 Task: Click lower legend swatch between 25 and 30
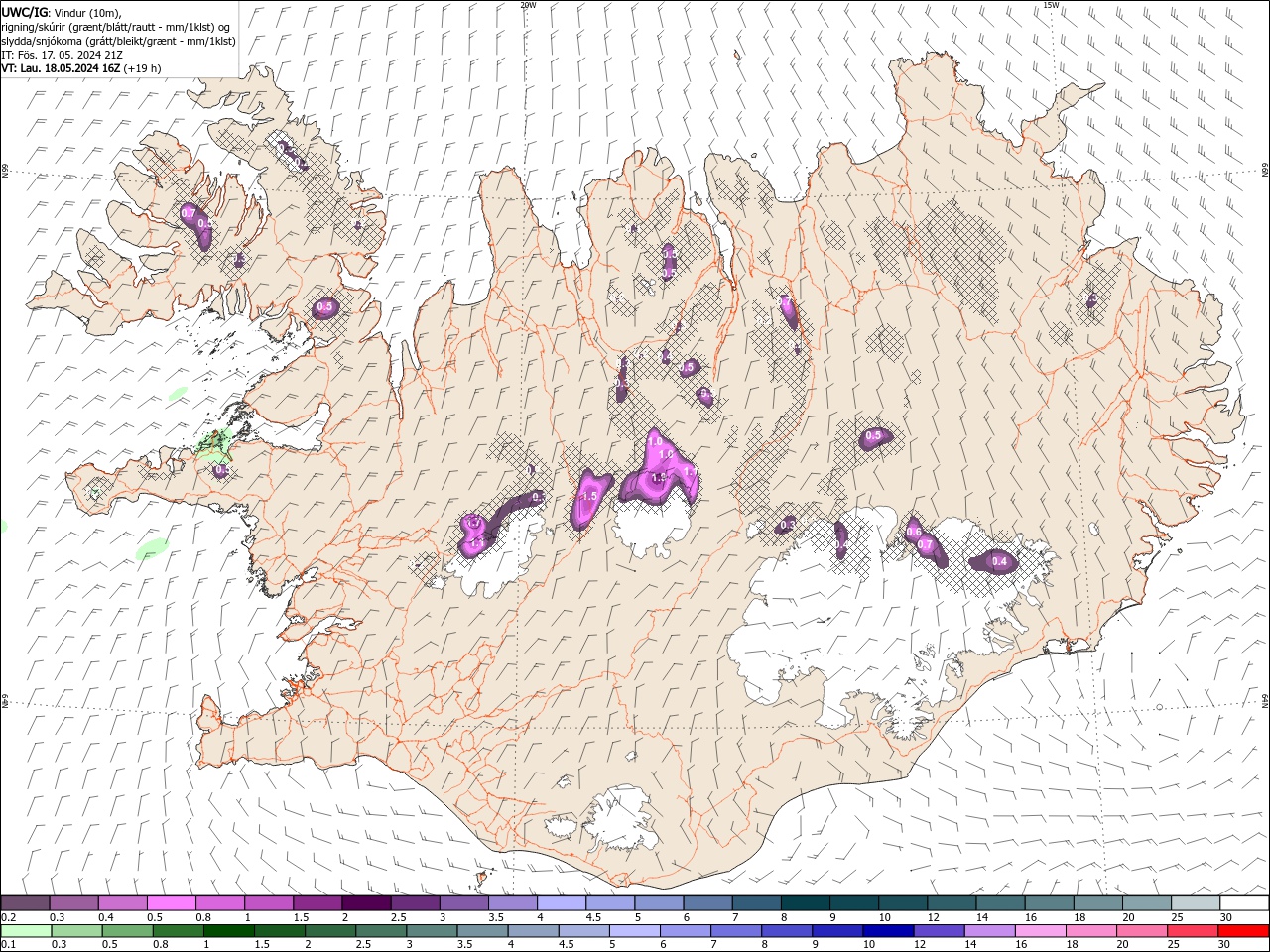point(1191,931)
